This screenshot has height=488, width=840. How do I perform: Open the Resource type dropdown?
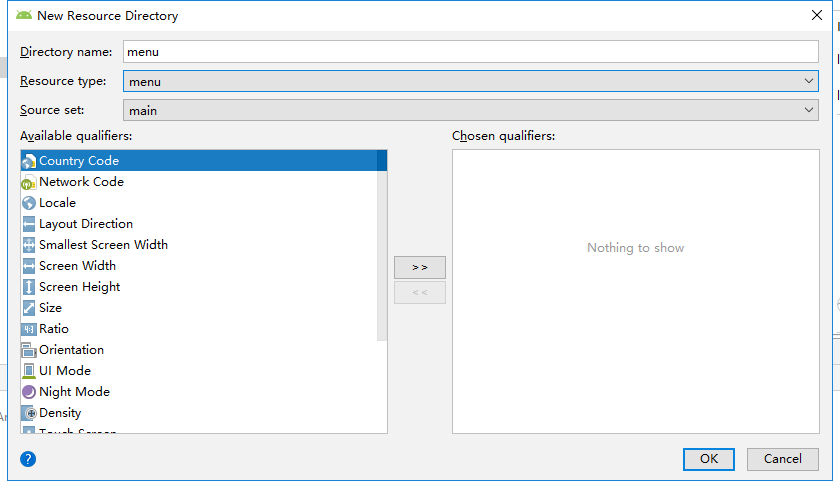tap(470, 81)
